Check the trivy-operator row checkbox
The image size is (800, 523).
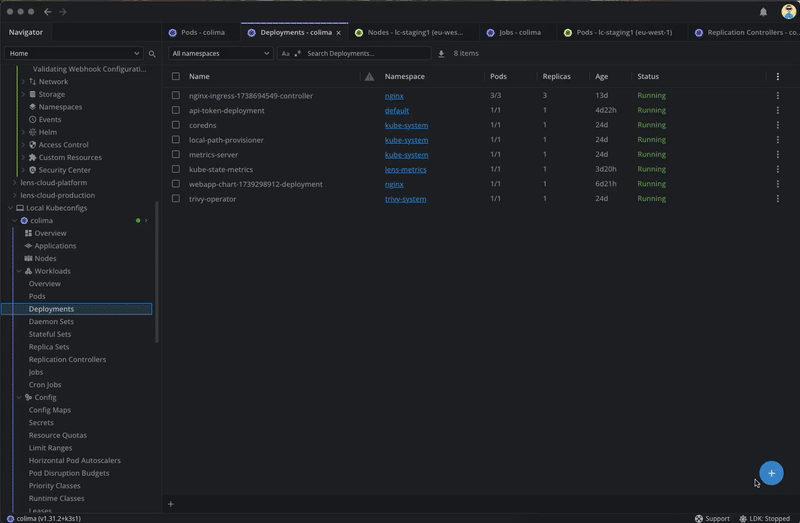pos(176,199)
